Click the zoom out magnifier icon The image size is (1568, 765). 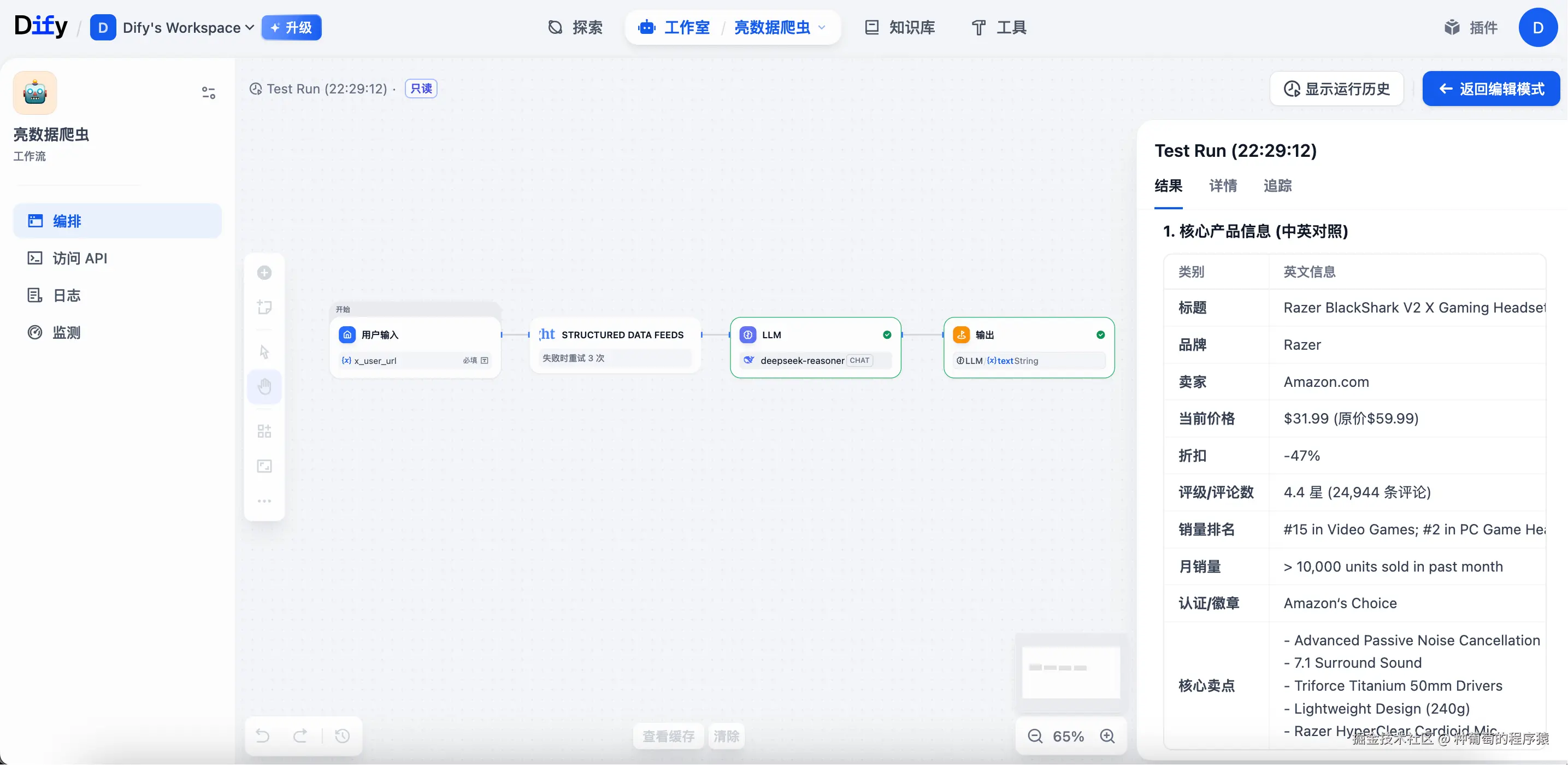[1035, 737]
